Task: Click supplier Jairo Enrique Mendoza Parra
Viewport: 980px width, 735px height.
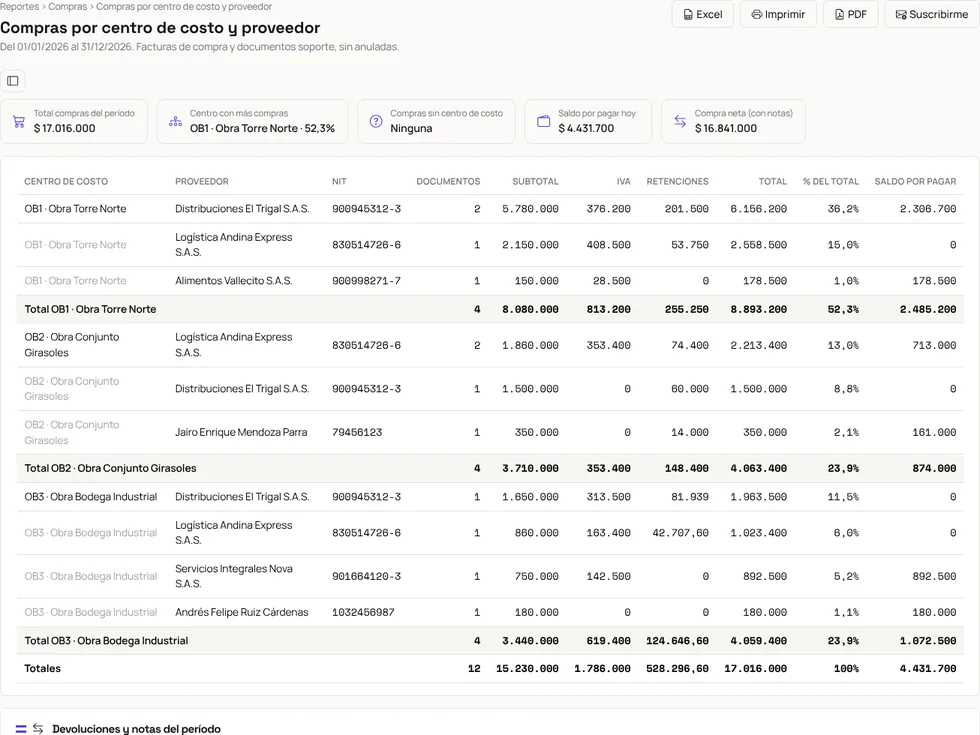Action: [x=241, y=432]
